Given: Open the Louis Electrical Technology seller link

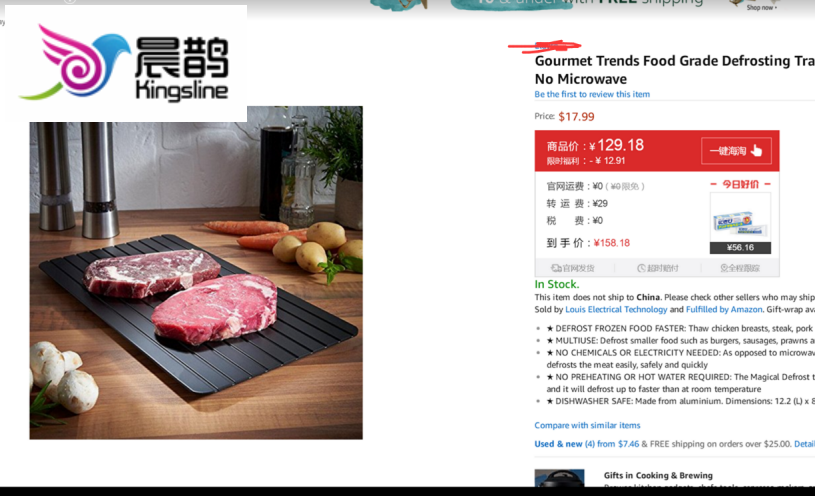Looking at the screenshot, I should (616, 309).
